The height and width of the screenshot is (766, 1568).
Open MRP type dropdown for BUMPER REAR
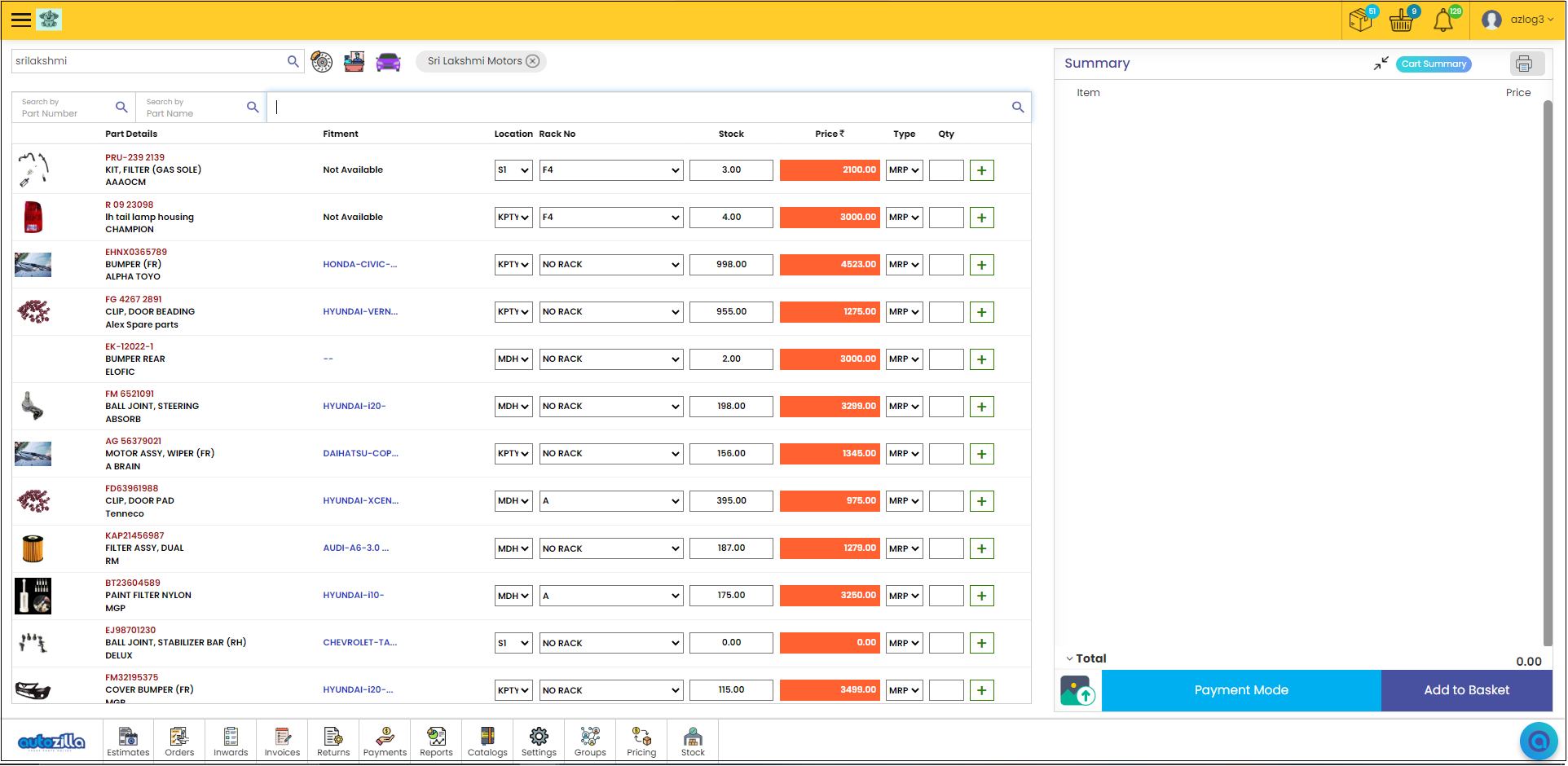click(x=904, y=359)
